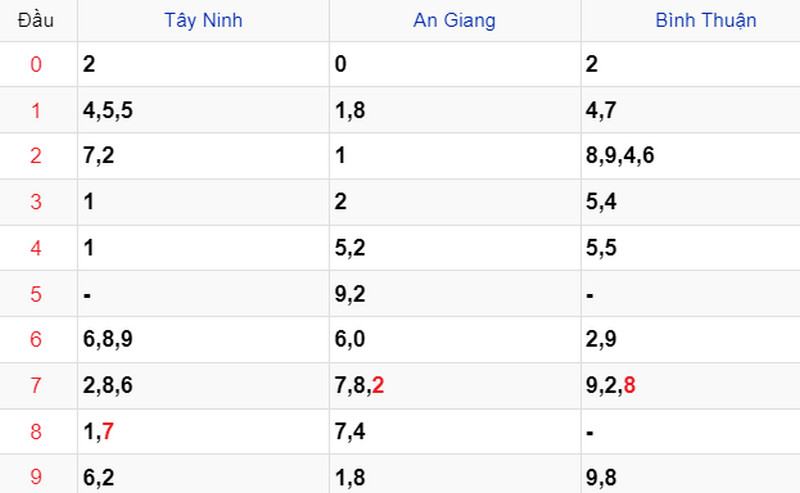This screenshot has width=800, height=493.
Task: Open the Tây Ninh column header link
Action: 204,20
